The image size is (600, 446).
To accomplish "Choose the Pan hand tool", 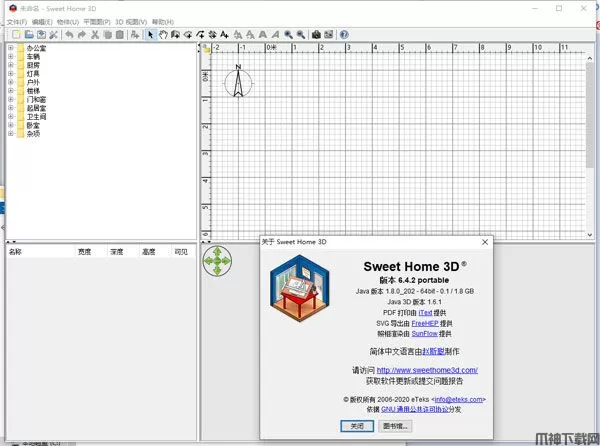I will click(x=164, y=34).
